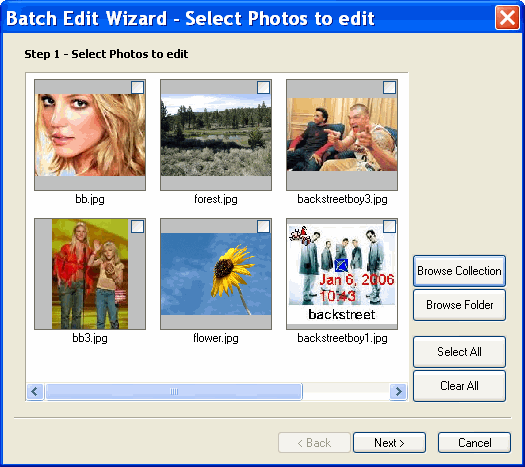Click the left scroll arrow
Image resolution: width=525 pixels, height=467 pixels.
35,391
